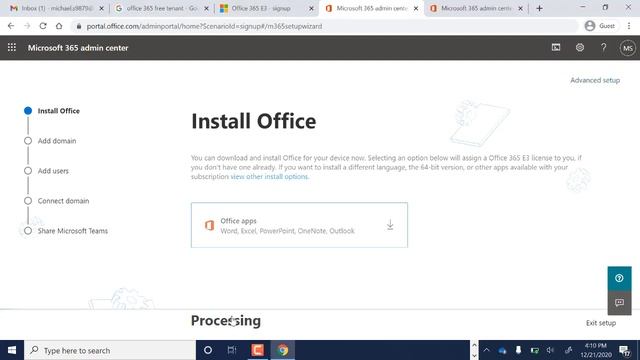
Task: Open the taskbar notification center
Action: click(x=624, y=350)
